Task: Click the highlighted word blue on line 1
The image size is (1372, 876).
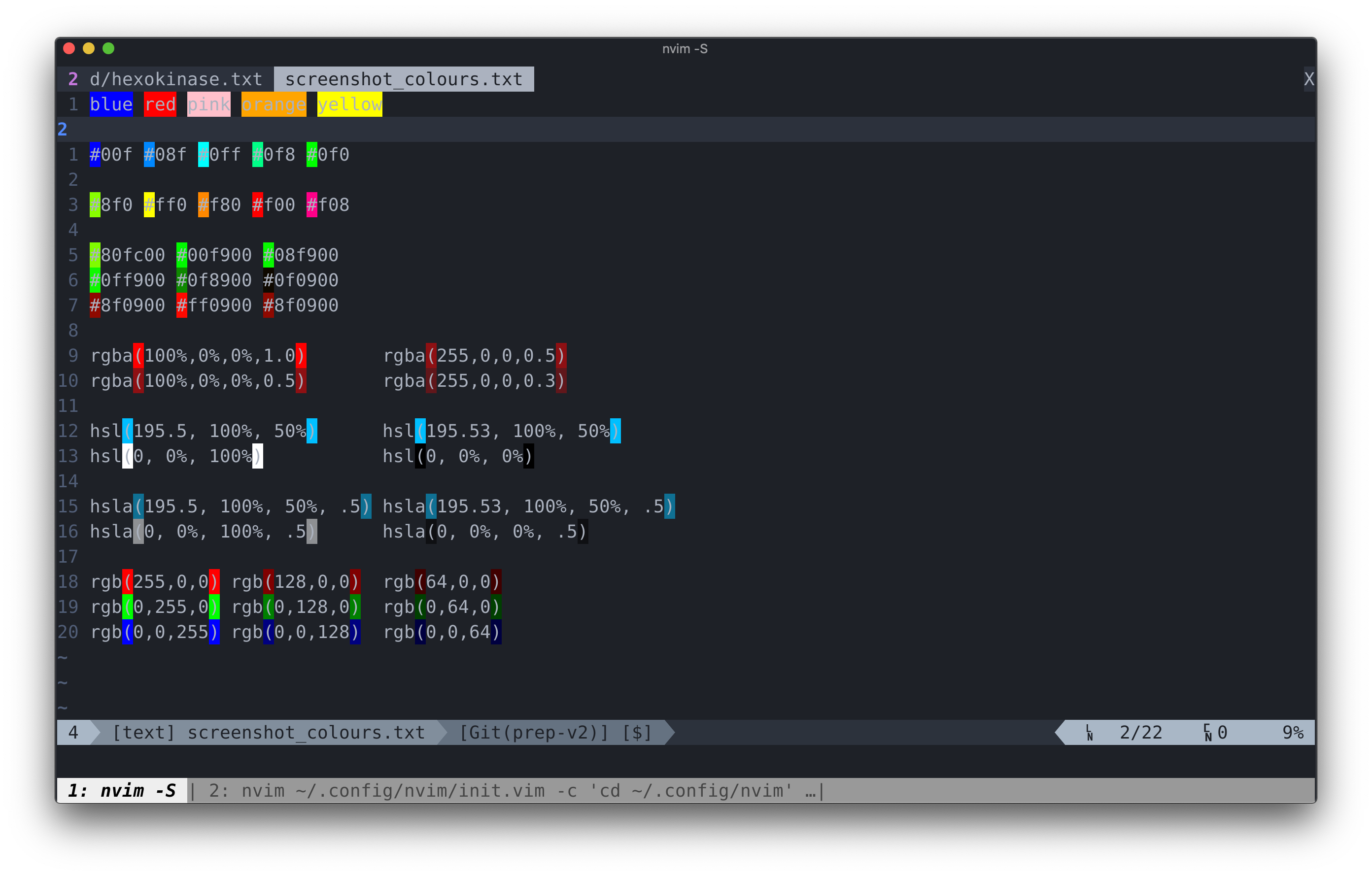Action: coord(111,104)
